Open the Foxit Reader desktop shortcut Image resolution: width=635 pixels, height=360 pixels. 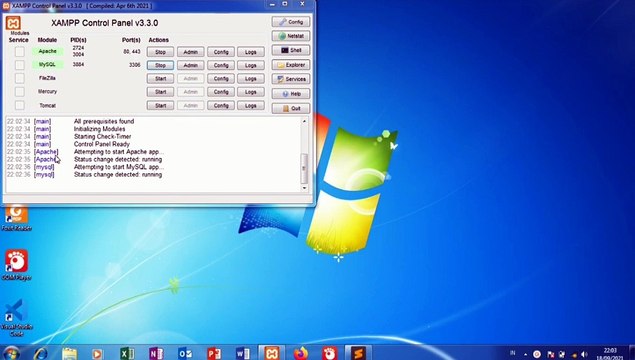16,218
